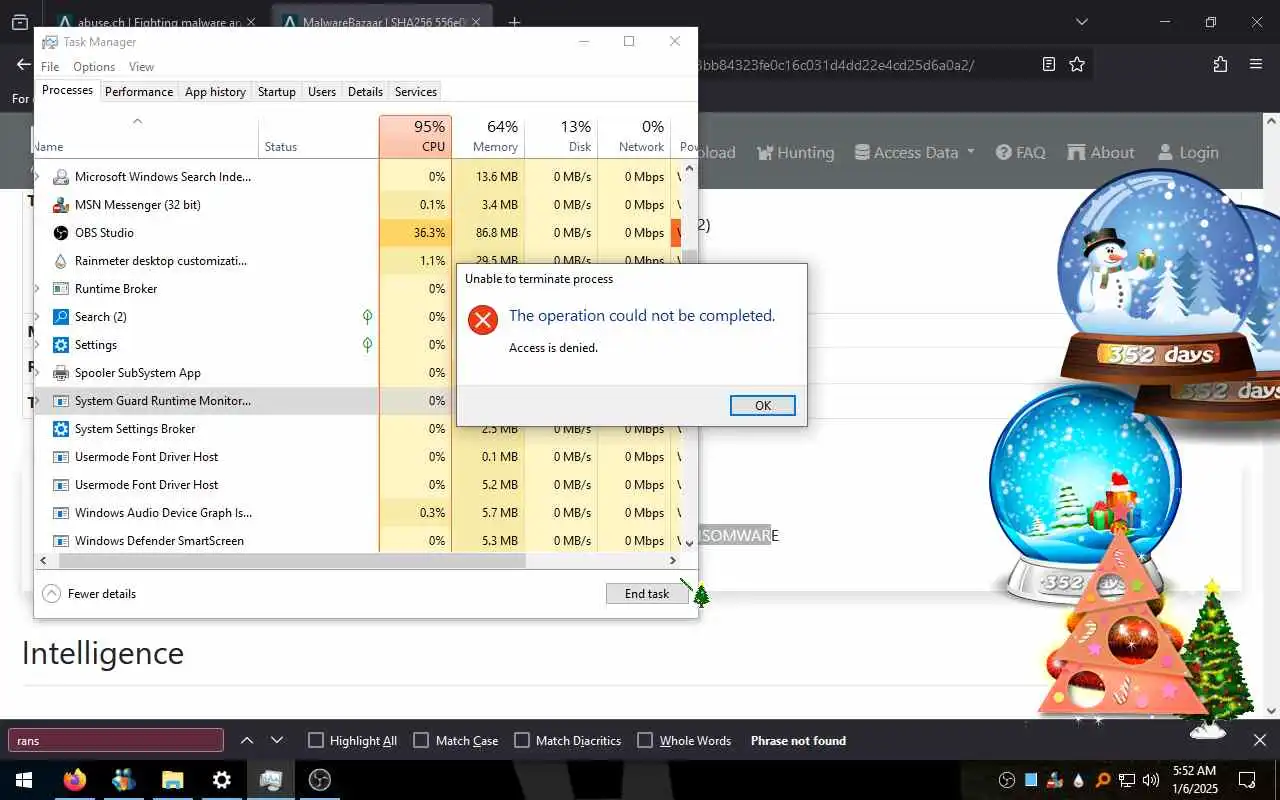Switch to the Services tab

pyautogui.click(x=416, y=91)
